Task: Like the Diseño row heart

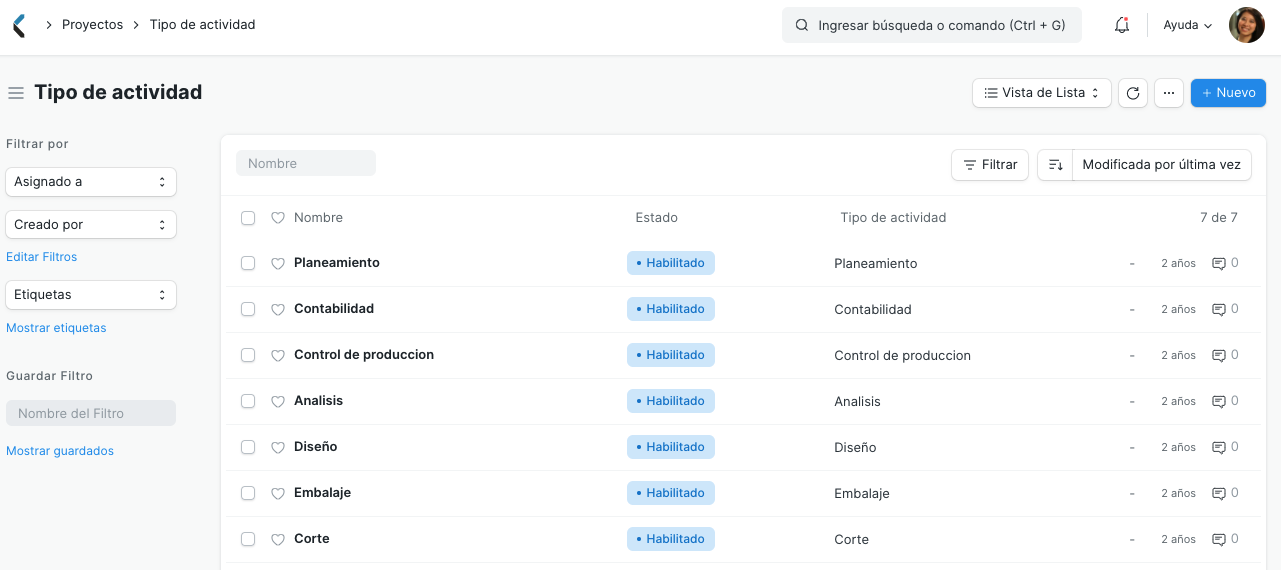Action: click(278, 448)
